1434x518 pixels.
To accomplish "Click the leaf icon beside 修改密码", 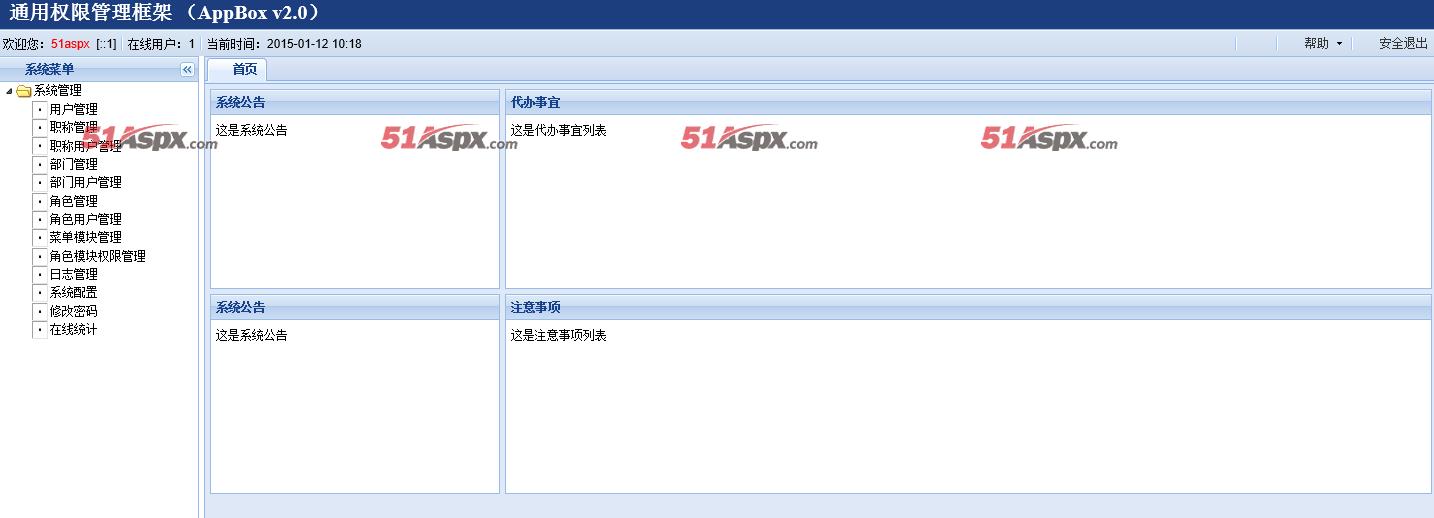I will click(40, 311).
